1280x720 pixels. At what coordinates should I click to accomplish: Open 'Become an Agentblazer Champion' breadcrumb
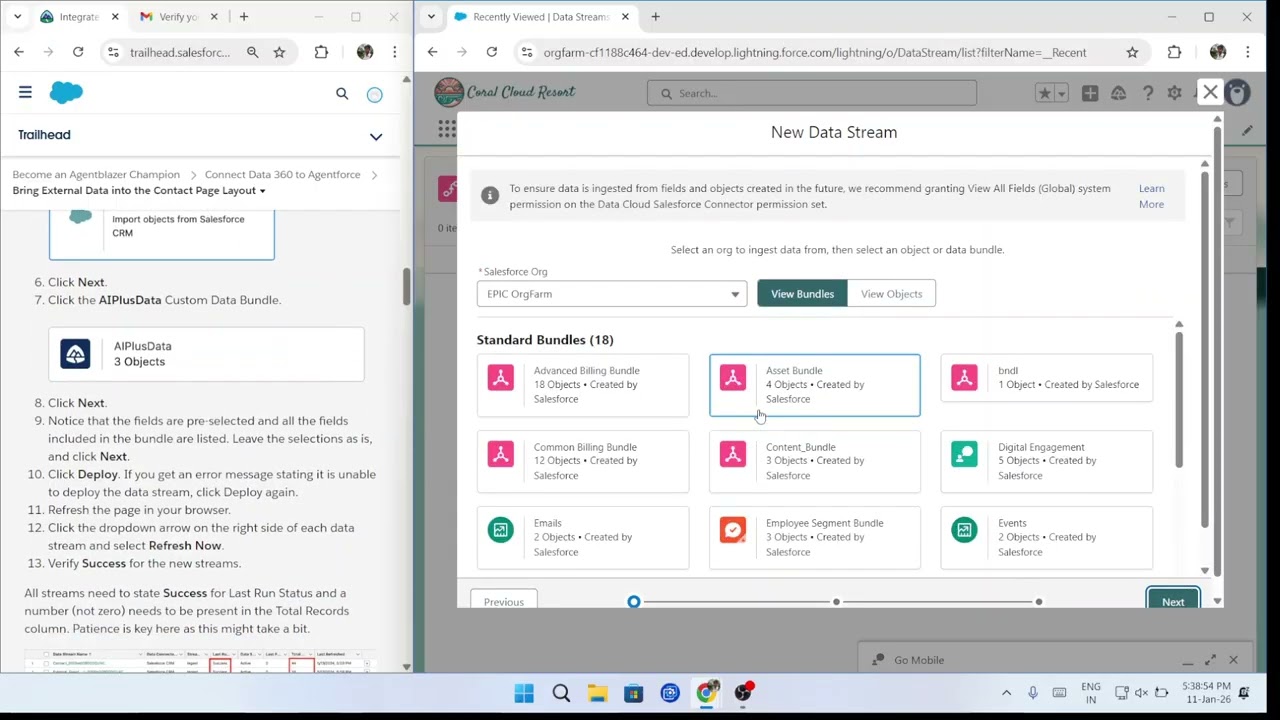click(96, 174)
